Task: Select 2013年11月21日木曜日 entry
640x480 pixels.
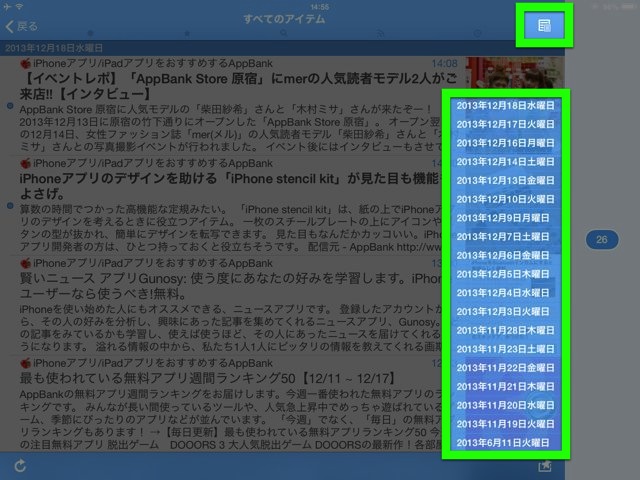Action: pyautogui.click(x=505, y=387)
